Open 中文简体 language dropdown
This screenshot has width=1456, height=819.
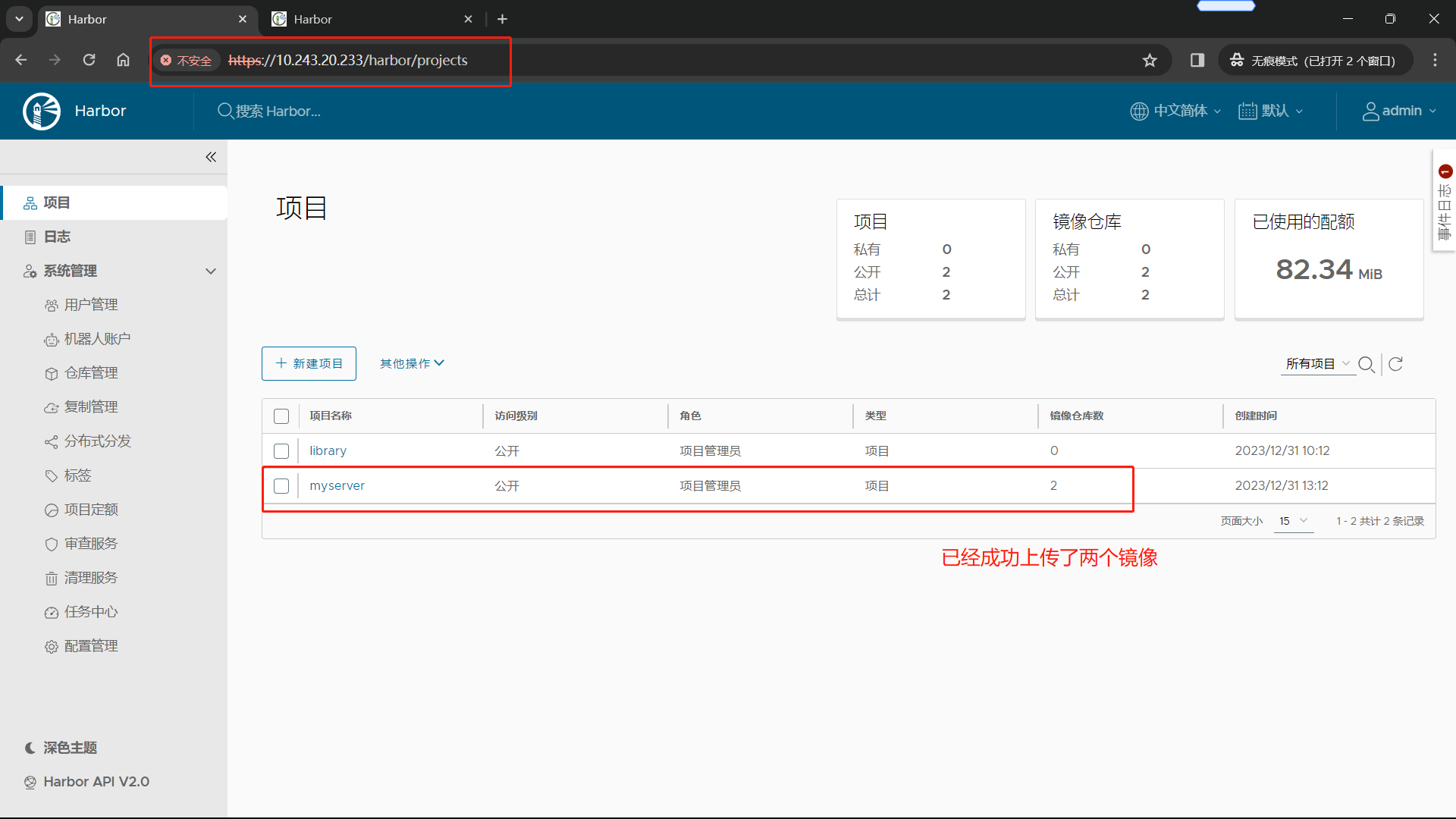[1175, 111]
